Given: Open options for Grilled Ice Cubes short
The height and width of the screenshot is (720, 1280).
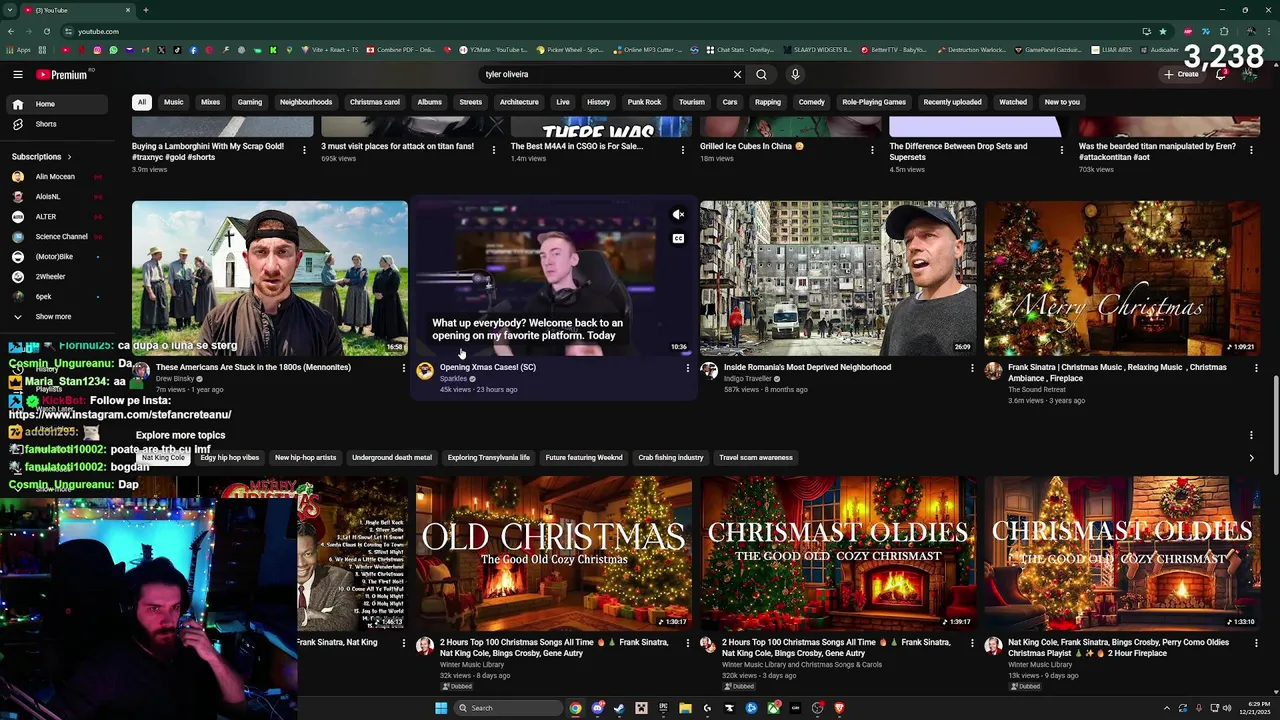Looking at the screenshot, I should pos(872,150).
